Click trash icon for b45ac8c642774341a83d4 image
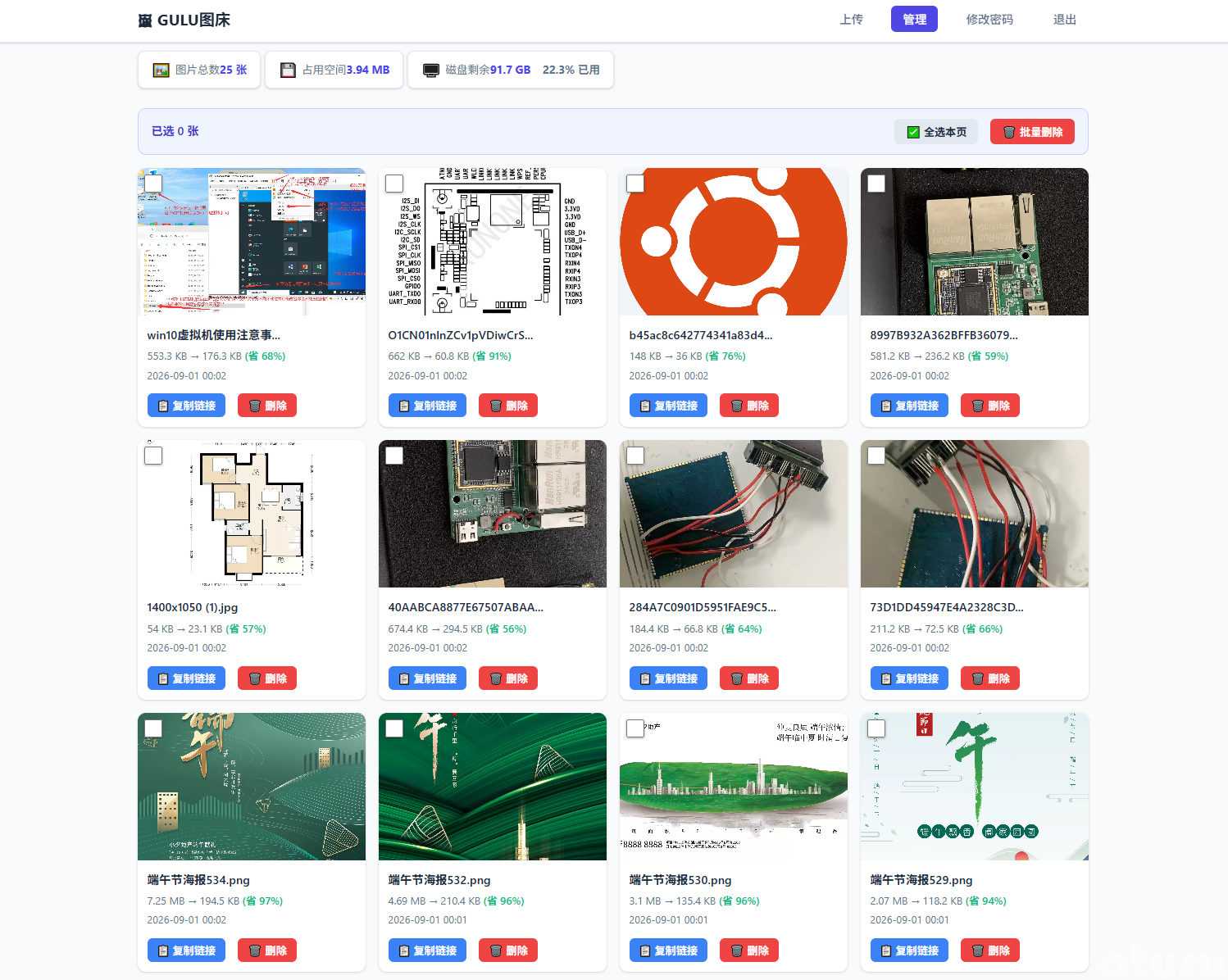Screen dimensions: 1228x980 coord(737,406)
